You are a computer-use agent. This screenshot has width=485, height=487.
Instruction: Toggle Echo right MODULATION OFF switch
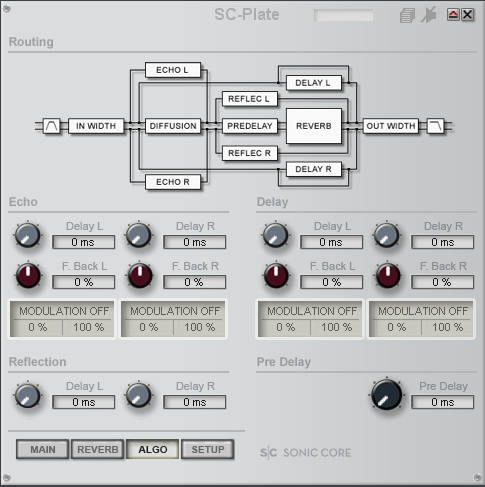coord(175,311)
